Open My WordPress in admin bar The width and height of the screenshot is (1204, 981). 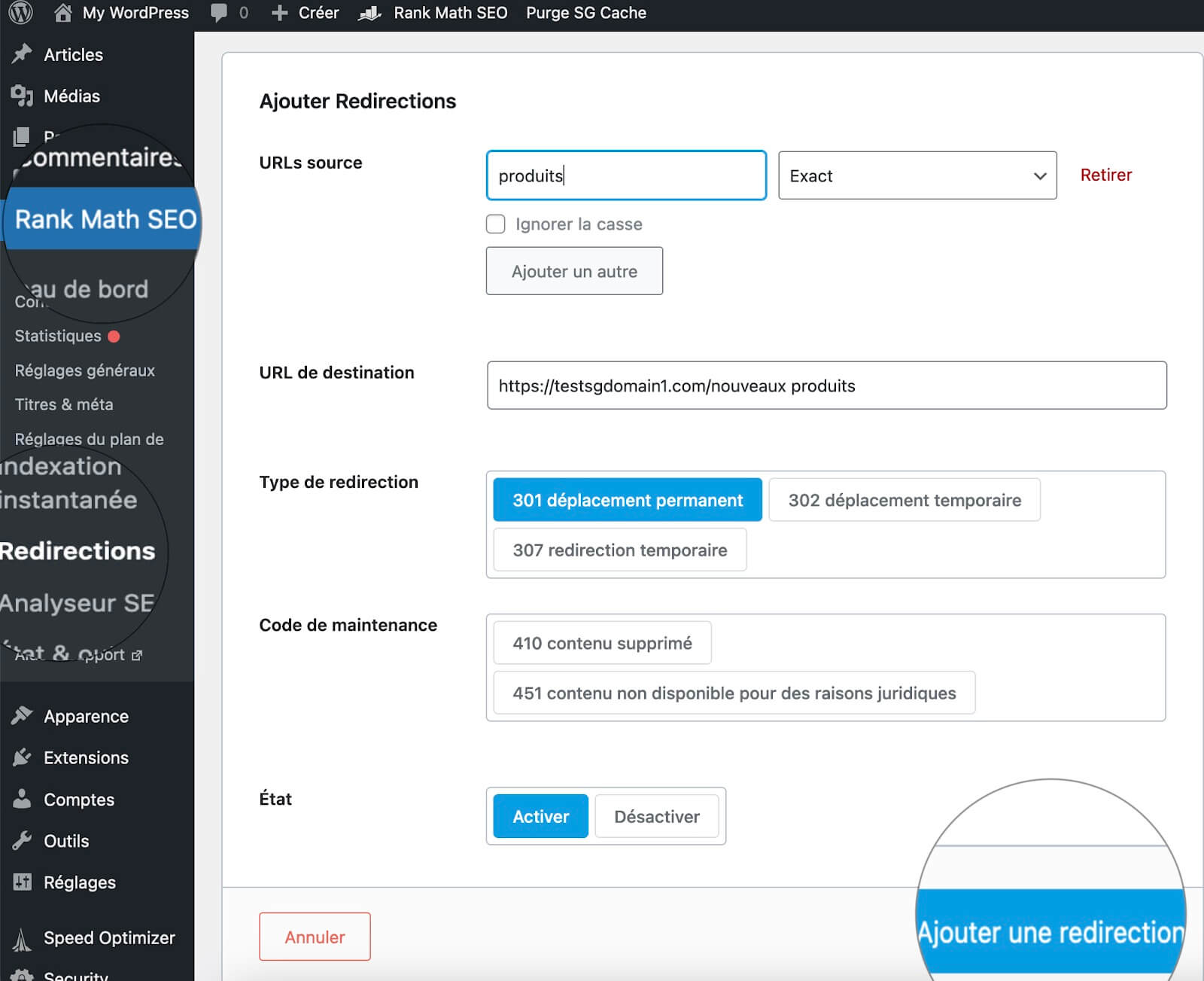(135, 13)
